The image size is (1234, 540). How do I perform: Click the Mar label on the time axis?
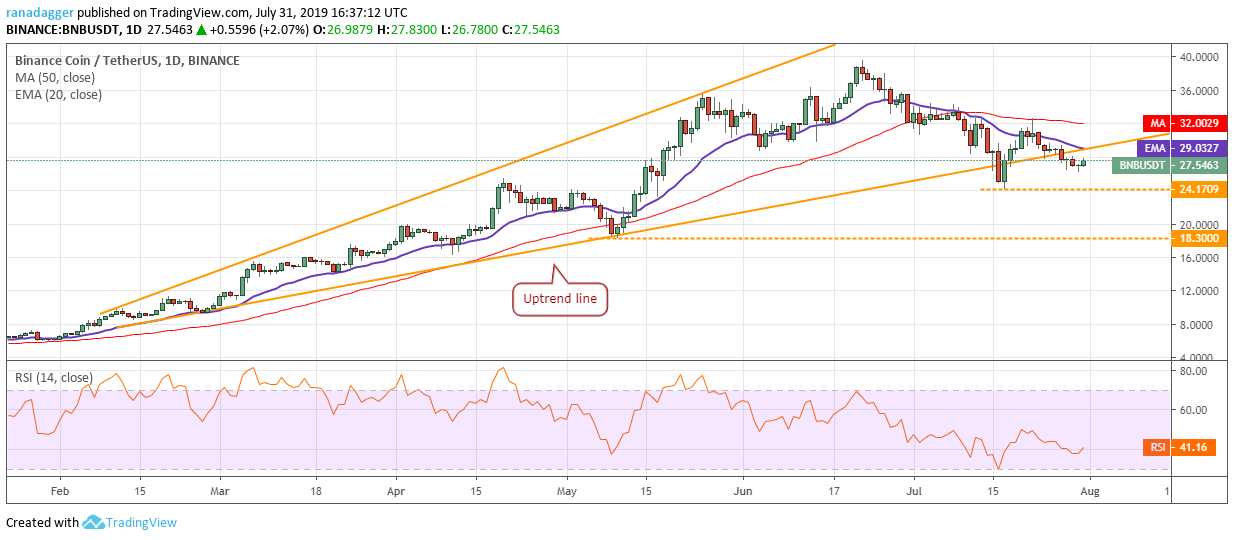pos(221,492)
